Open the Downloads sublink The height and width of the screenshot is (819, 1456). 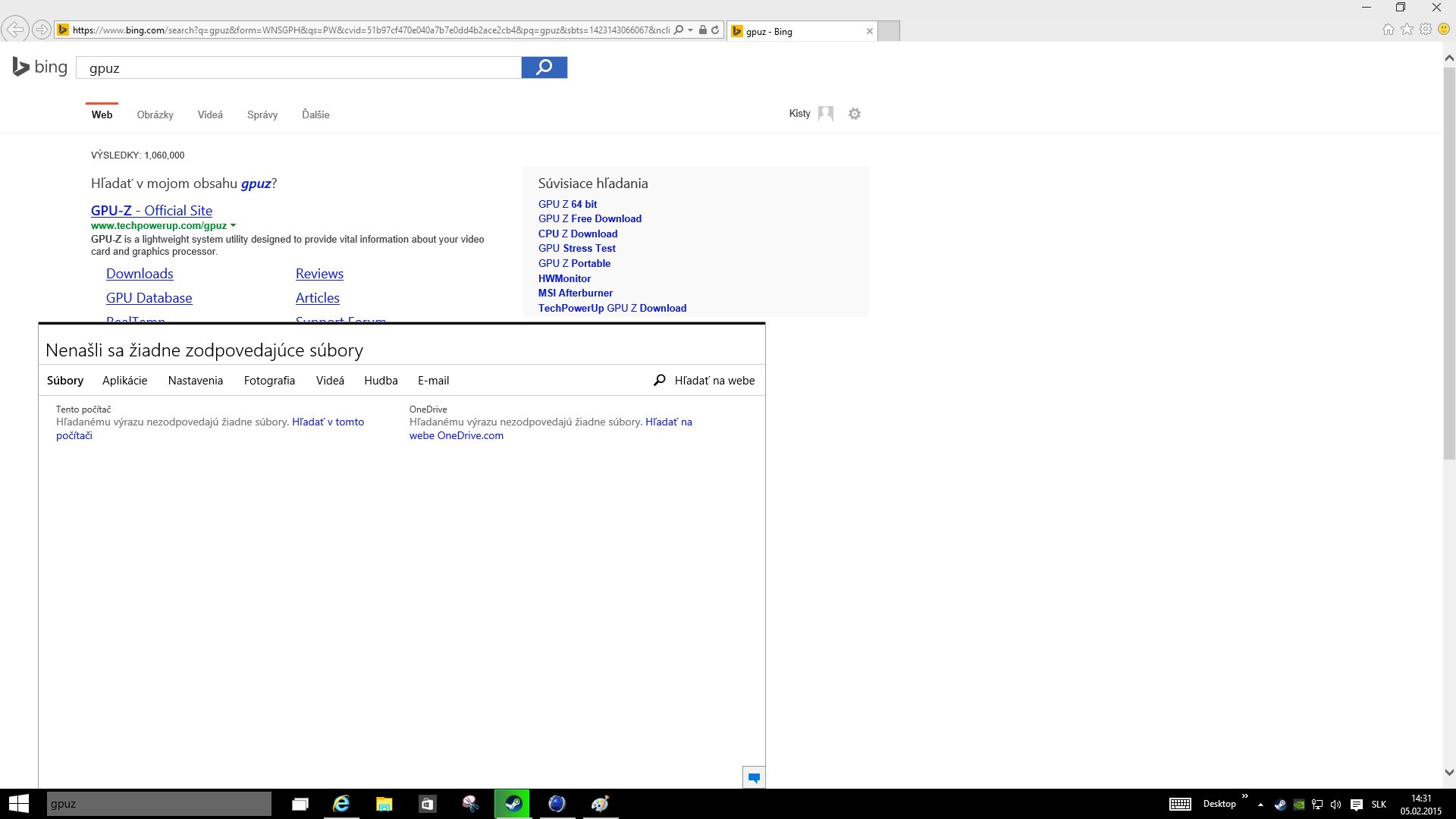click(140, 274)
